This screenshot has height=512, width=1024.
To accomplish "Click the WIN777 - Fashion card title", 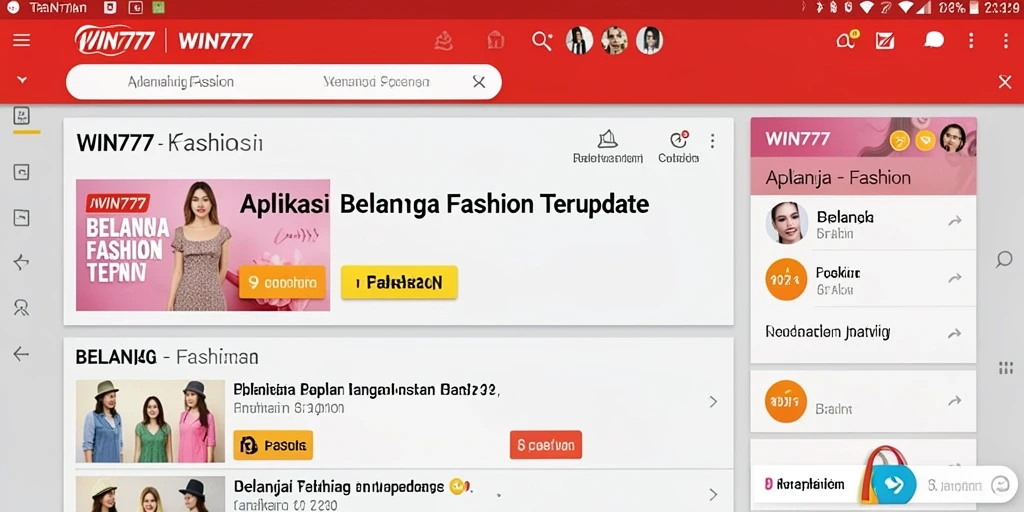I will (170, 142).
